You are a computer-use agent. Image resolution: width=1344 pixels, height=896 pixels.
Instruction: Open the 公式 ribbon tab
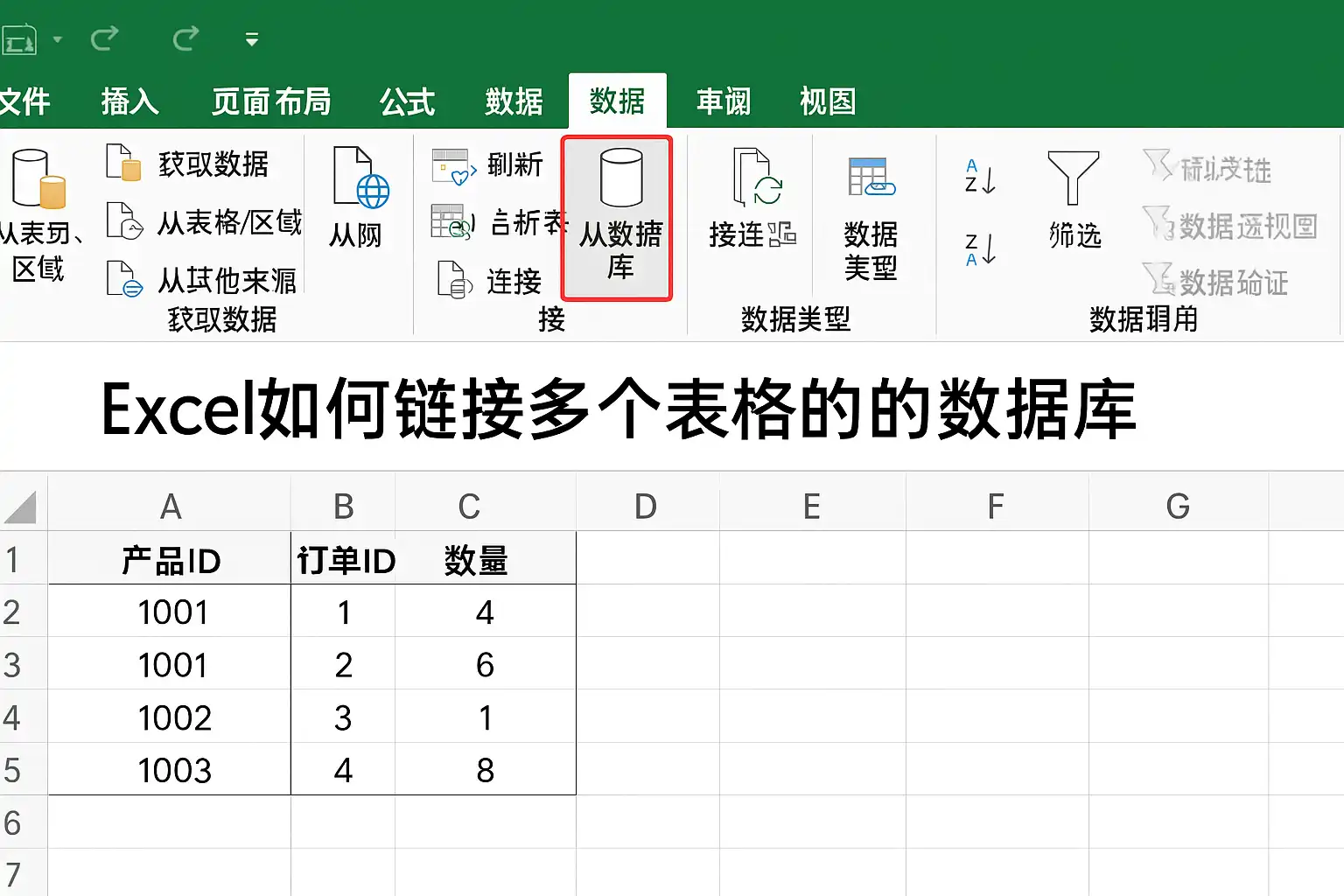point(407,101)
